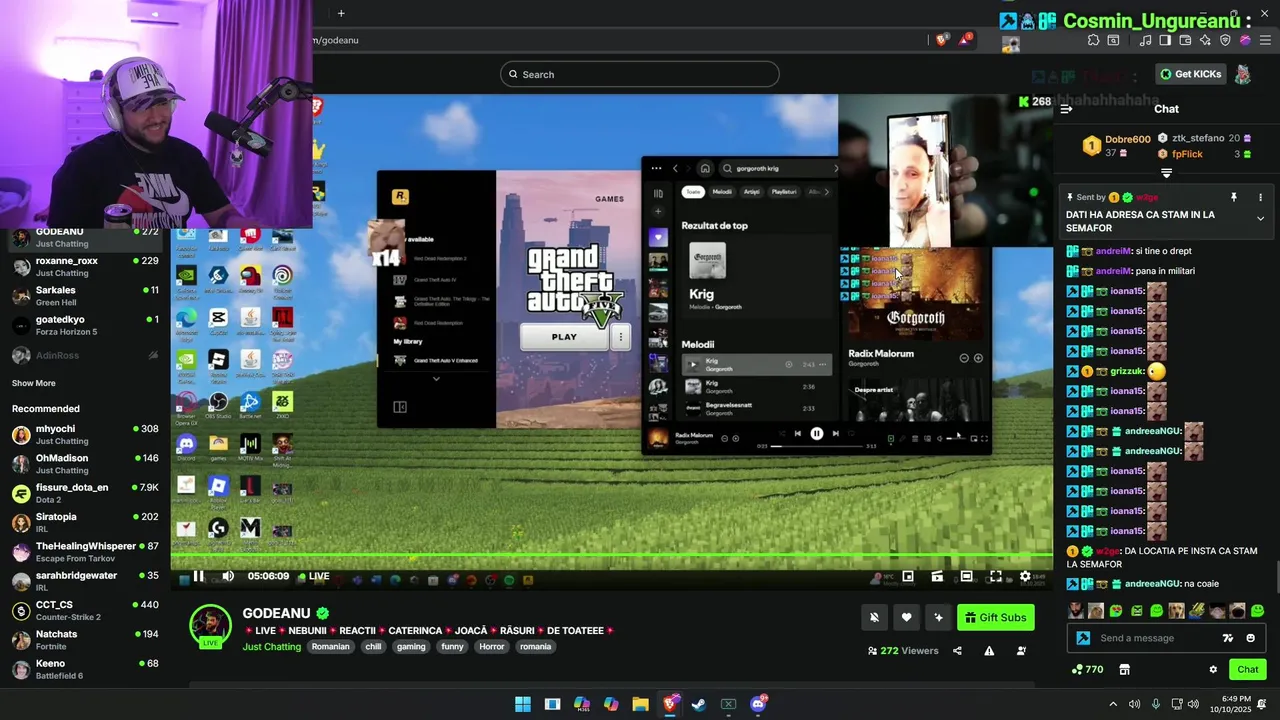This screenshot has height=720, width=1280.
Task: Open pinned message three-dot menu
Action: pos(1260,198)
